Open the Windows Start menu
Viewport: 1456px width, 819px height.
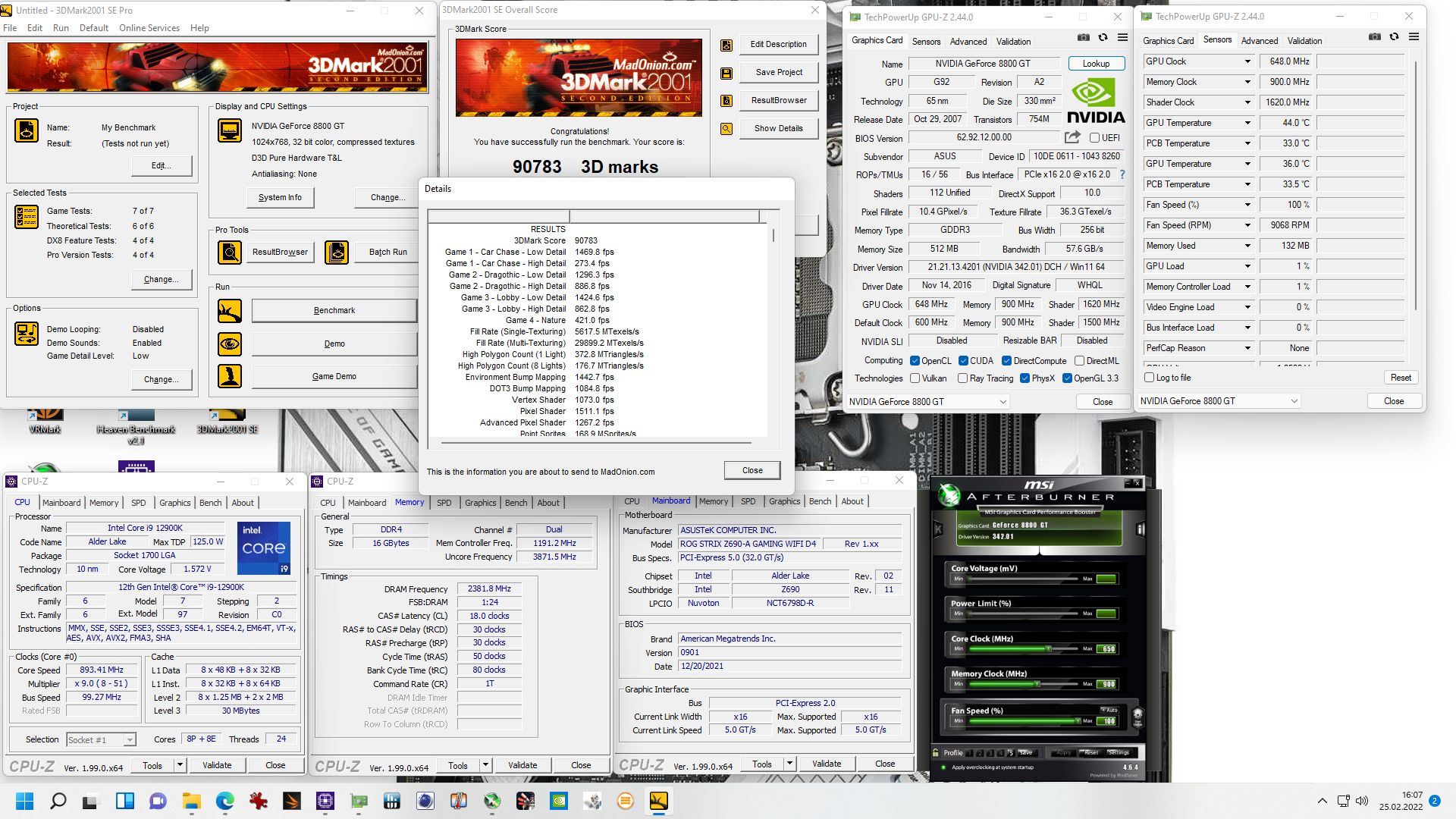pyautogui.click(x=24, y=801)
